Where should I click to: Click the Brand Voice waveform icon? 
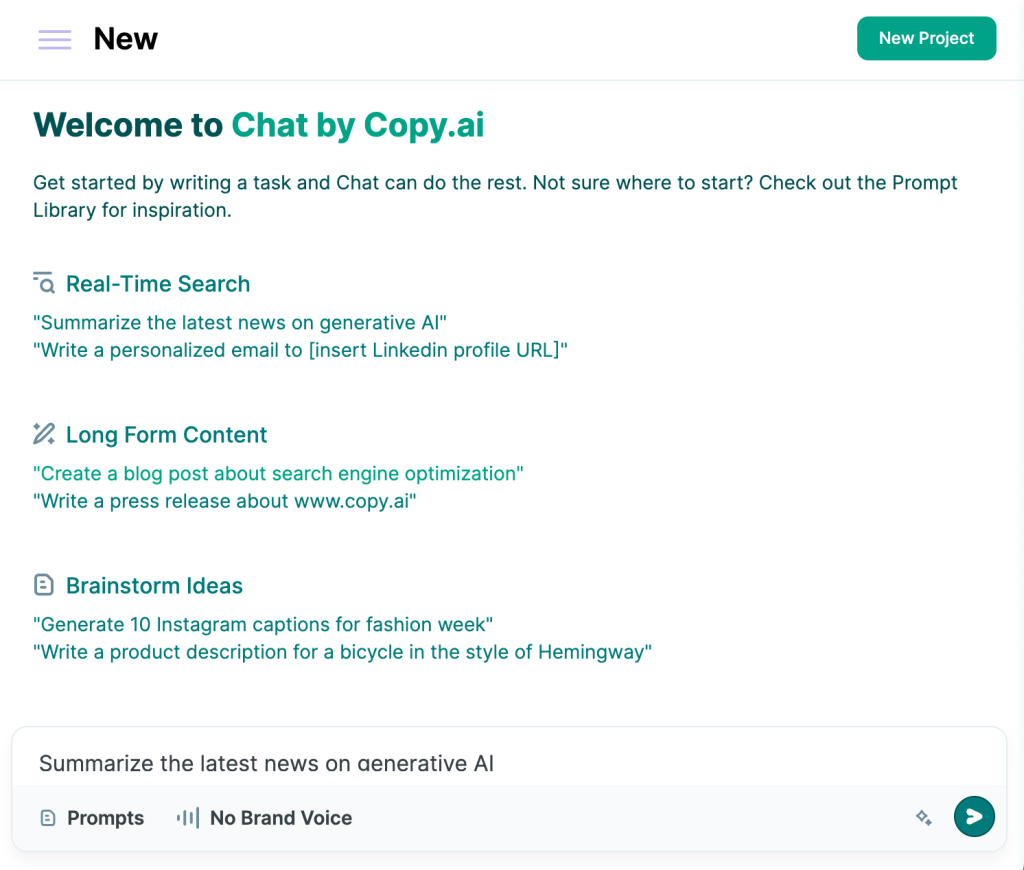pos(188,818)
